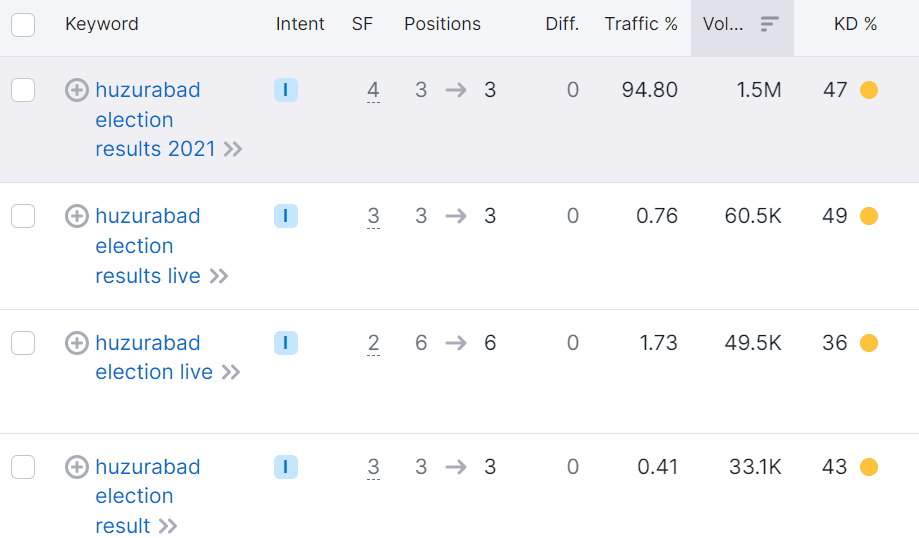Sort by the KD % column header
Image resolution: width=919 pixels, height=538 pixels.
coord(855,24)
